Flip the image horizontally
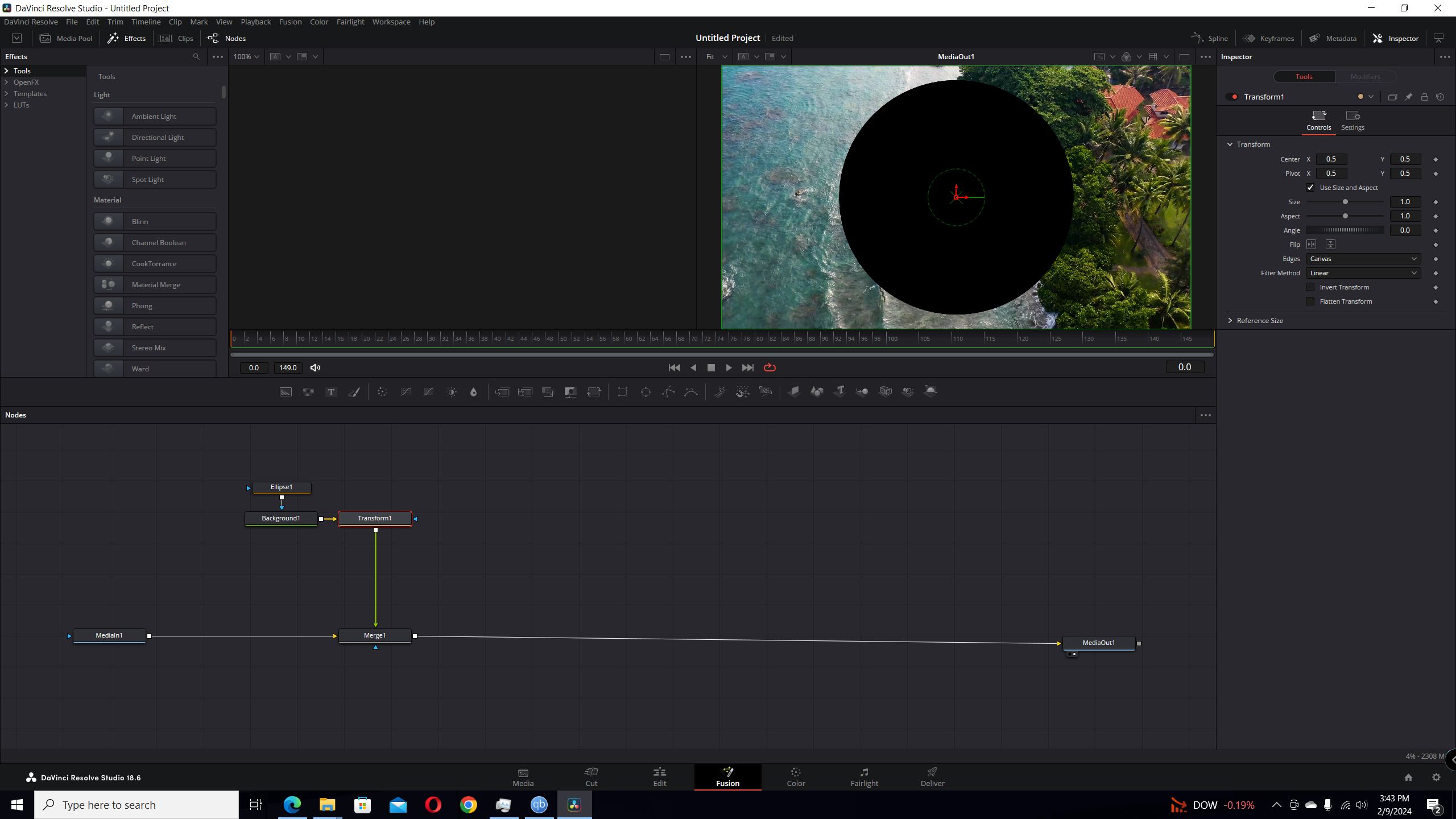This screenshot has height=819, width=1456. pyautogui.click(x=1312, y=245)
